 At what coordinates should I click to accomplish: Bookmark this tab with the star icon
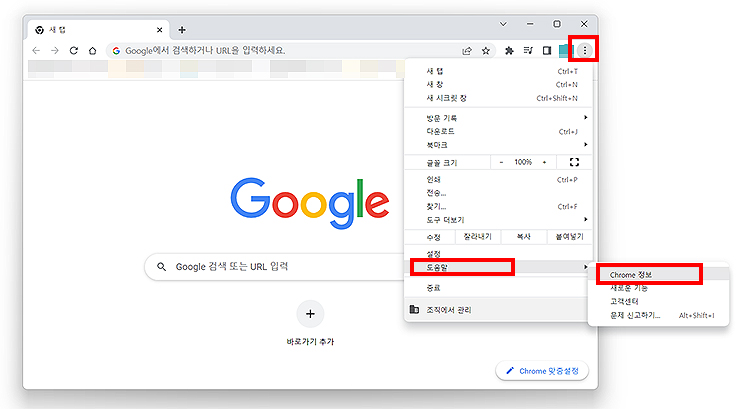[x=486, y=50]
